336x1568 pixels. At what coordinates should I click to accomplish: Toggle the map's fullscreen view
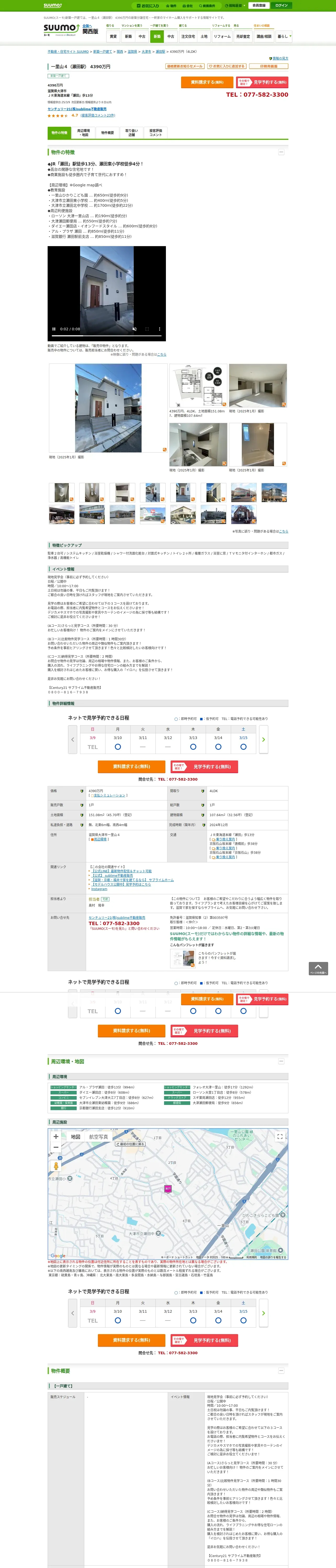click(x=280, y=1137)
